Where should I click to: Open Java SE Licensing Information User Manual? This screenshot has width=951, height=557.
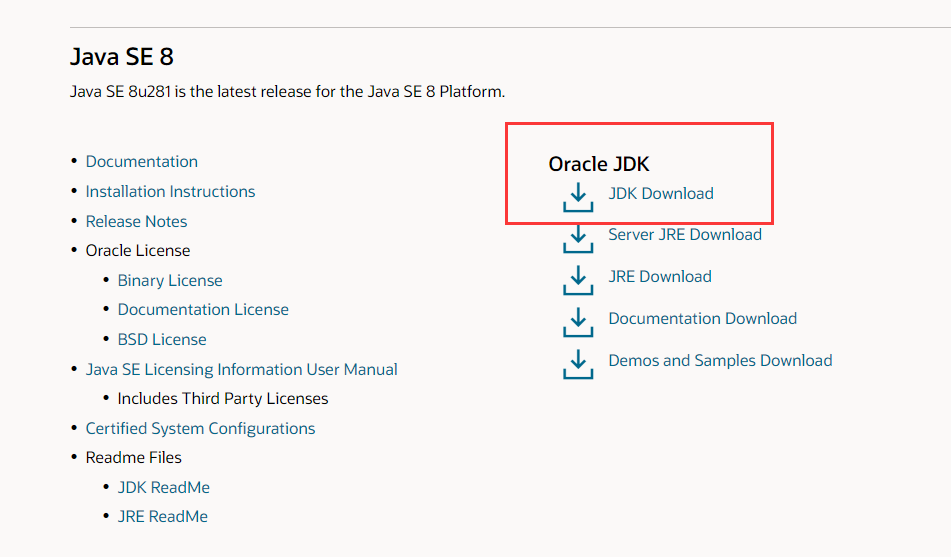(x=241, y=370)
